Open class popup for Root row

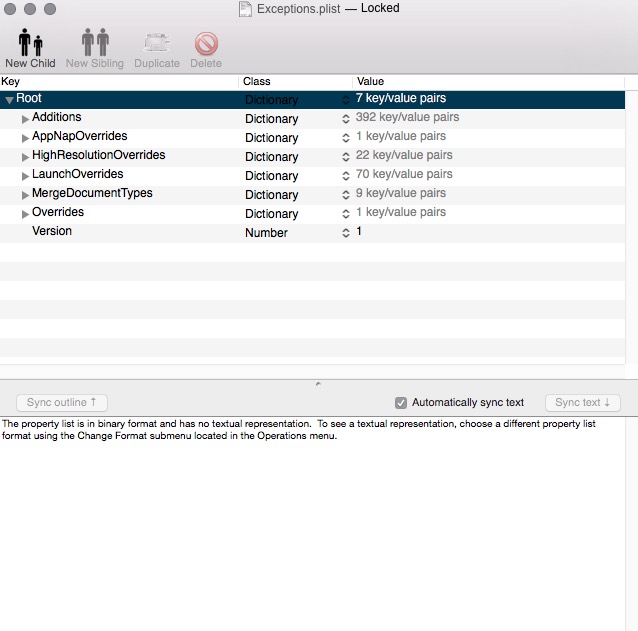(x=345, y=100)
